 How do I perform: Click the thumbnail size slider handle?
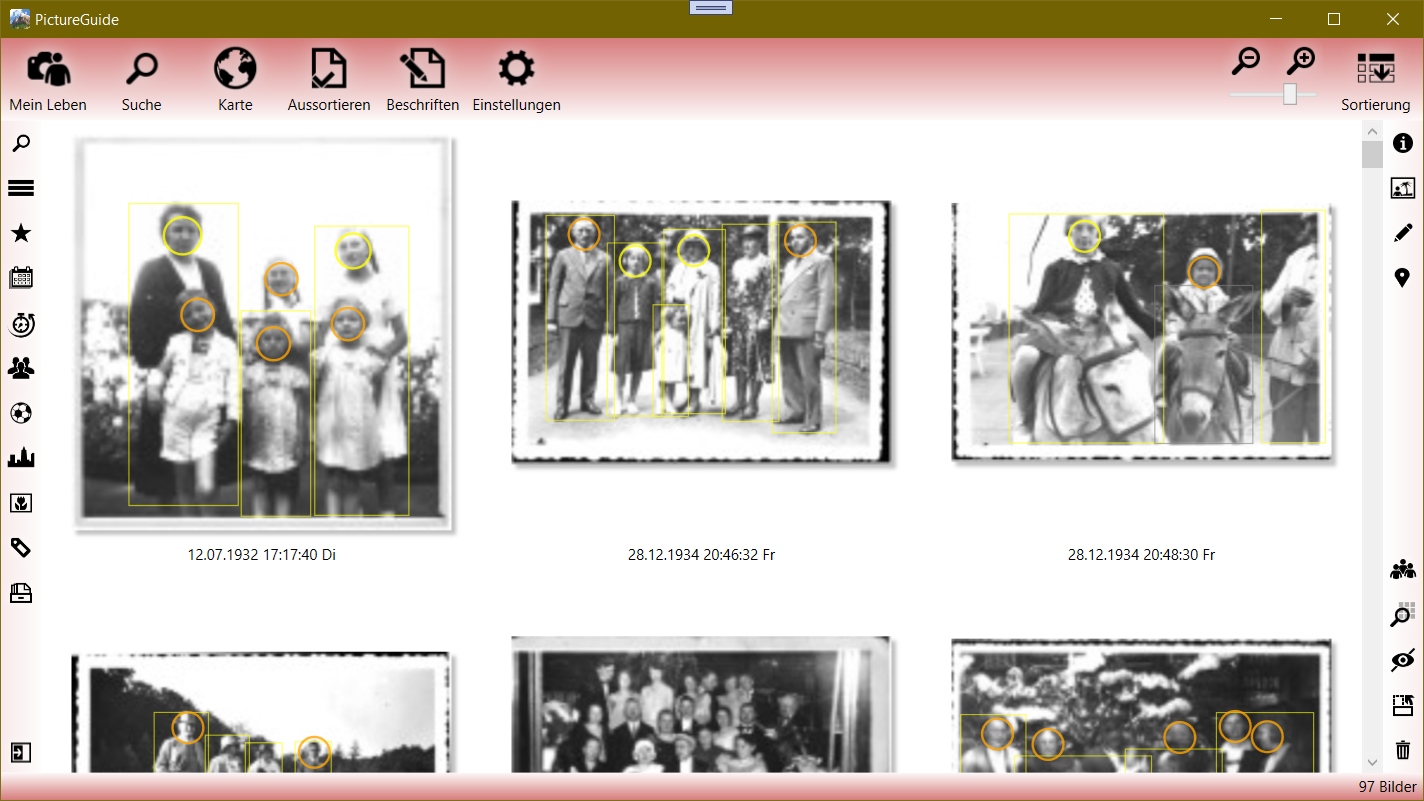tap(1290, 94)
